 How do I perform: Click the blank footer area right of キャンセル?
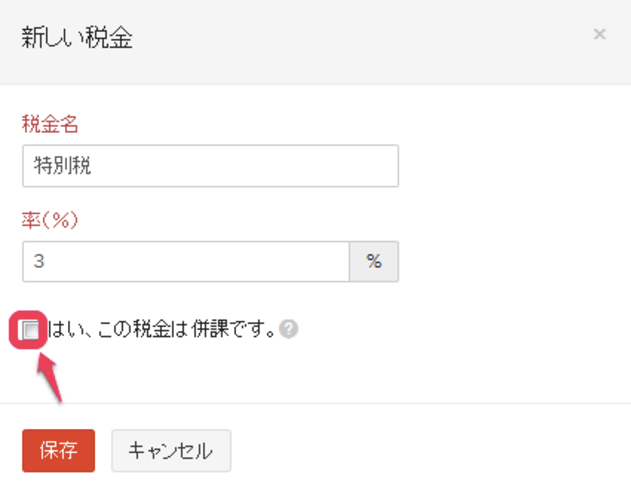coord(420,450)
